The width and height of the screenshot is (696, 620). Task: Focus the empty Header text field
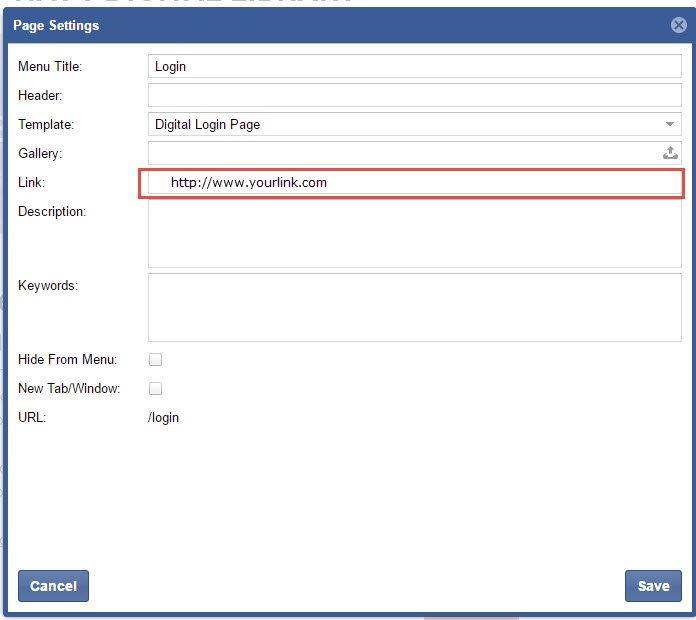pos(414,96)
